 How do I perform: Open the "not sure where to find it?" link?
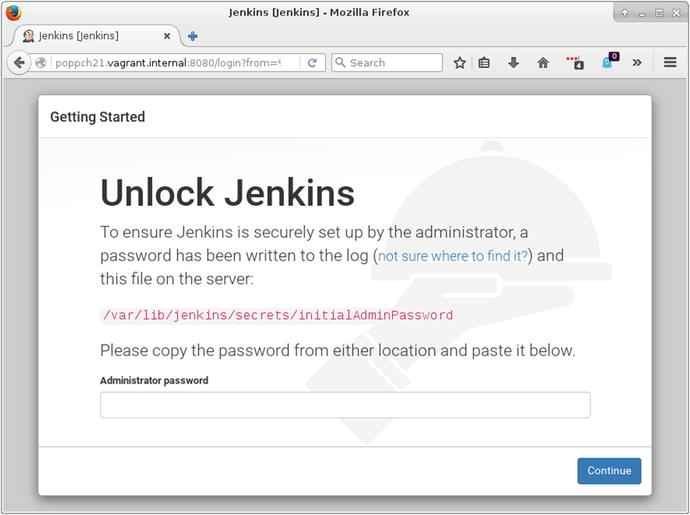(x=453, y=256)
